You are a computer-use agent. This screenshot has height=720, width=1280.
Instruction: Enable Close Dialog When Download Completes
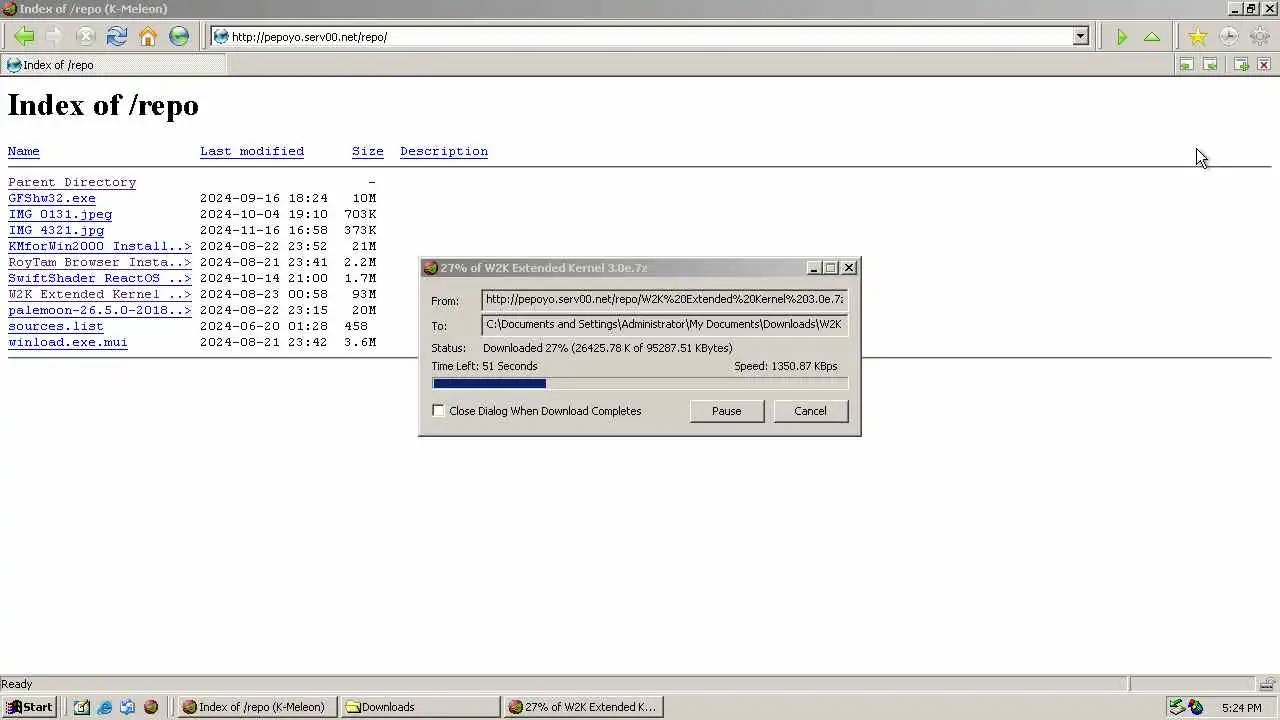pos(438,411)
